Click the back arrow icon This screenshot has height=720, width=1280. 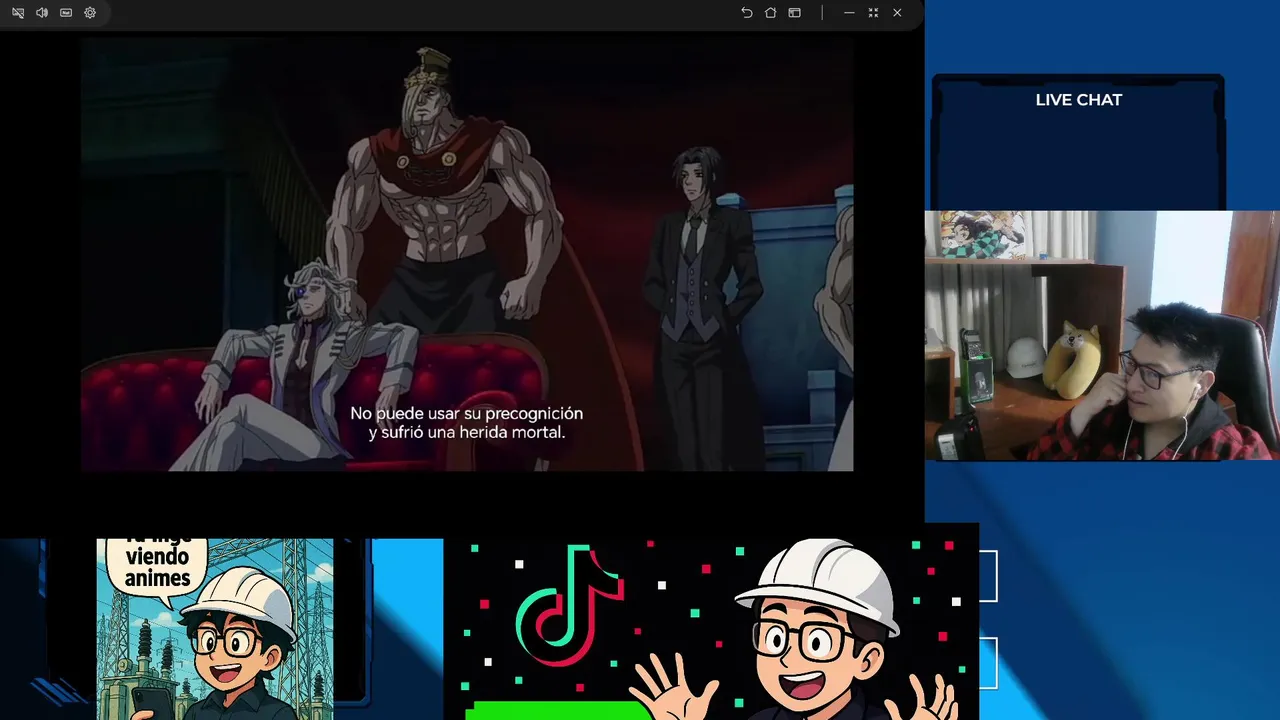(747, 13)
